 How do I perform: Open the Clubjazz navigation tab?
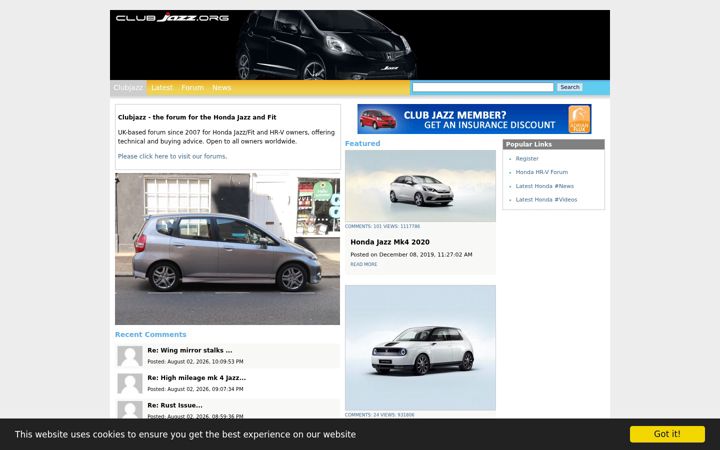128,88
